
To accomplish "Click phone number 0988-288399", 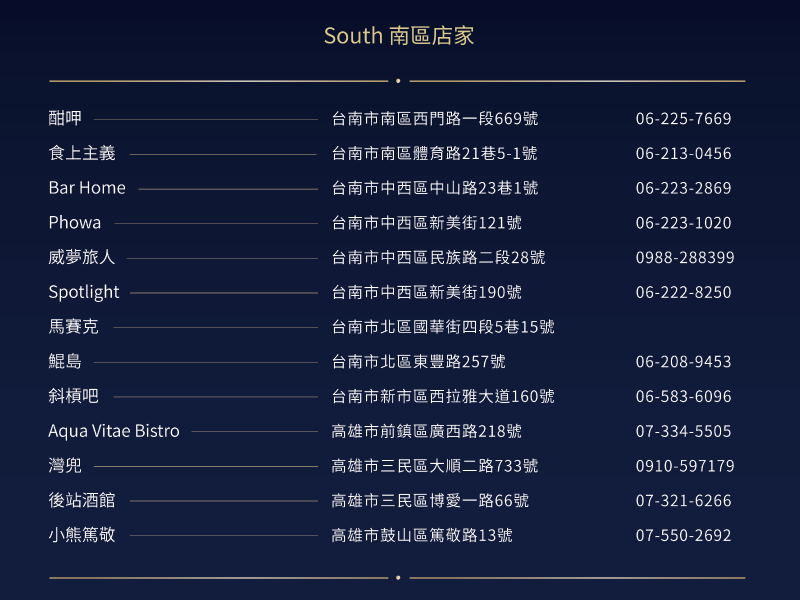I will coord(685,257).
